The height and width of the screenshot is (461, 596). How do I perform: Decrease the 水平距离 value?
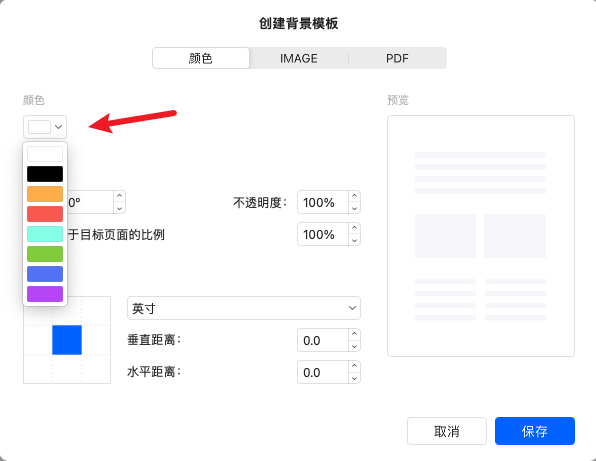pos(354,378)
